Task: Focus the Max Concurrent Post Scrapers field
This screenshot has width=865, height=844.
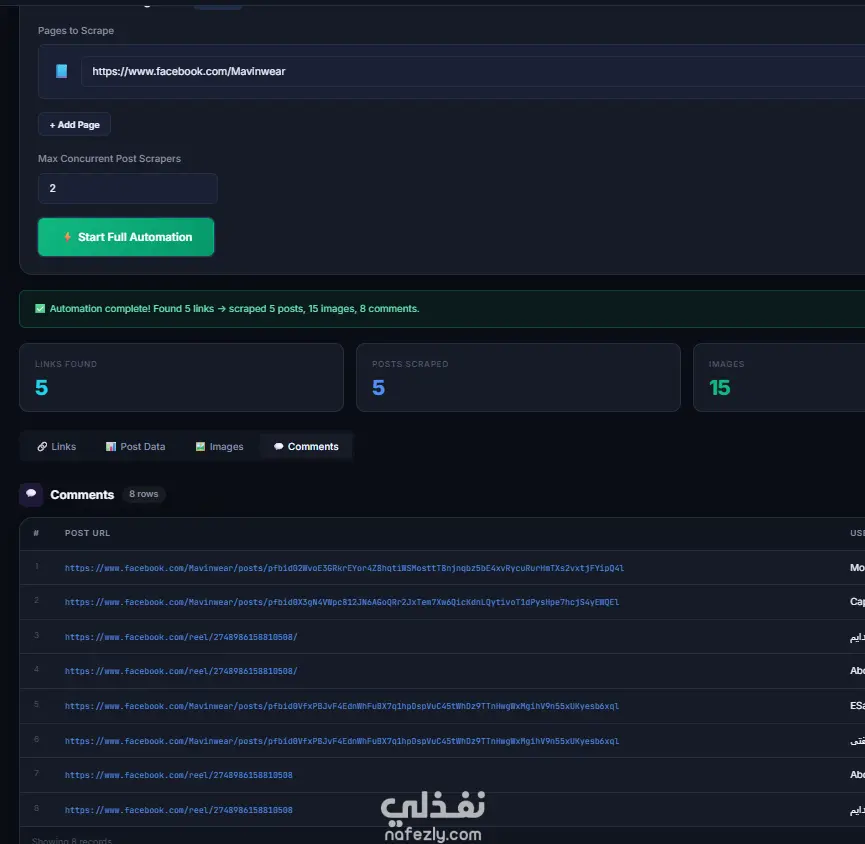Action: point(128,189)
